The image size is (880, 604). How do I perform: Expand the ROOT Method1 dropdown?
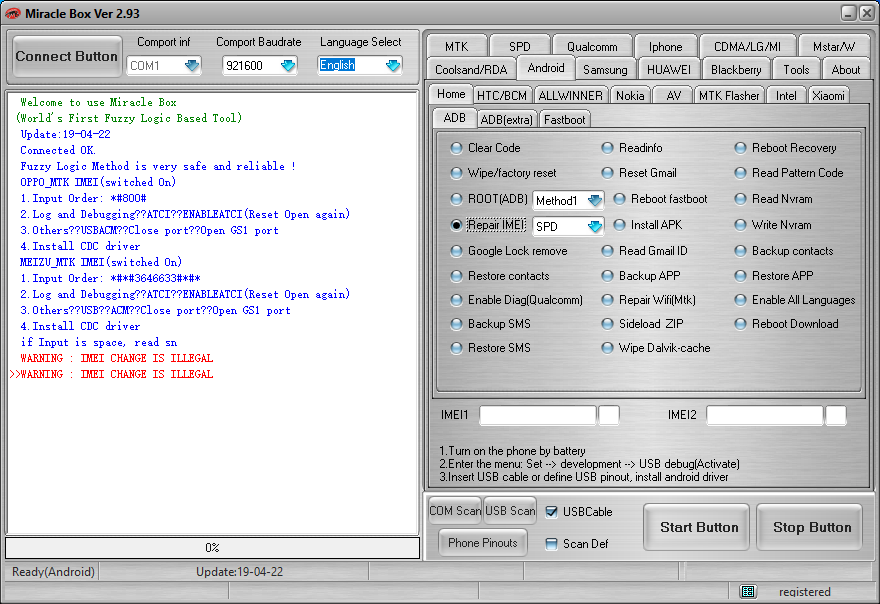pos(594,200)
